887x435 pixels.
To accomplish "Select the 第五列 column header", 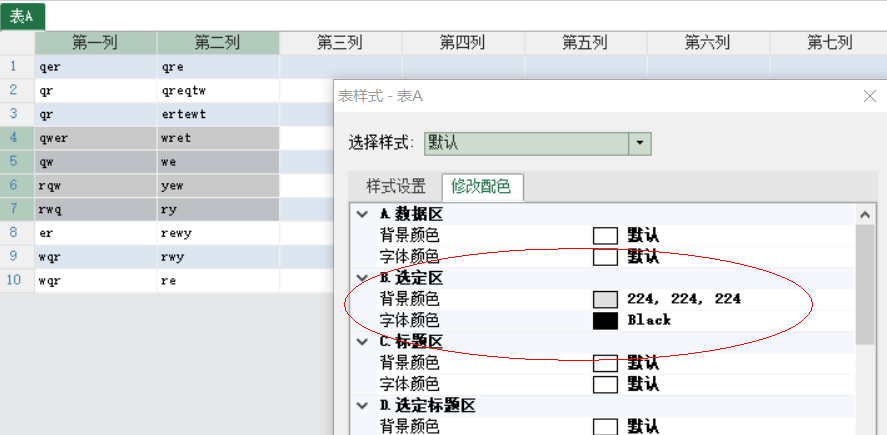I will click(x=586, y=42).
